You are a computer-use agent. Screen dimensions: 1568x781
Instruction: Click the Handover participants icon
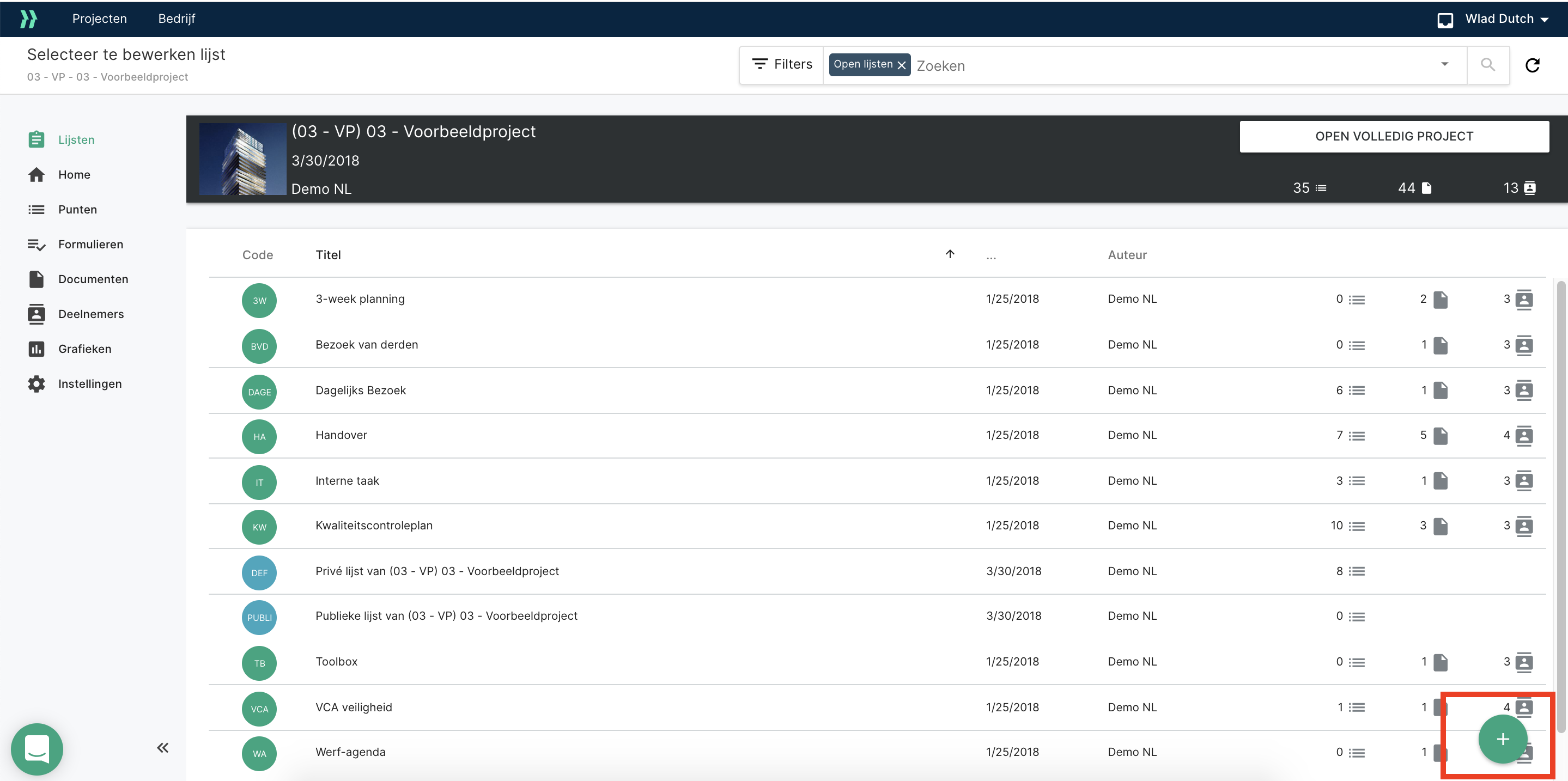tap(1523, 436)
